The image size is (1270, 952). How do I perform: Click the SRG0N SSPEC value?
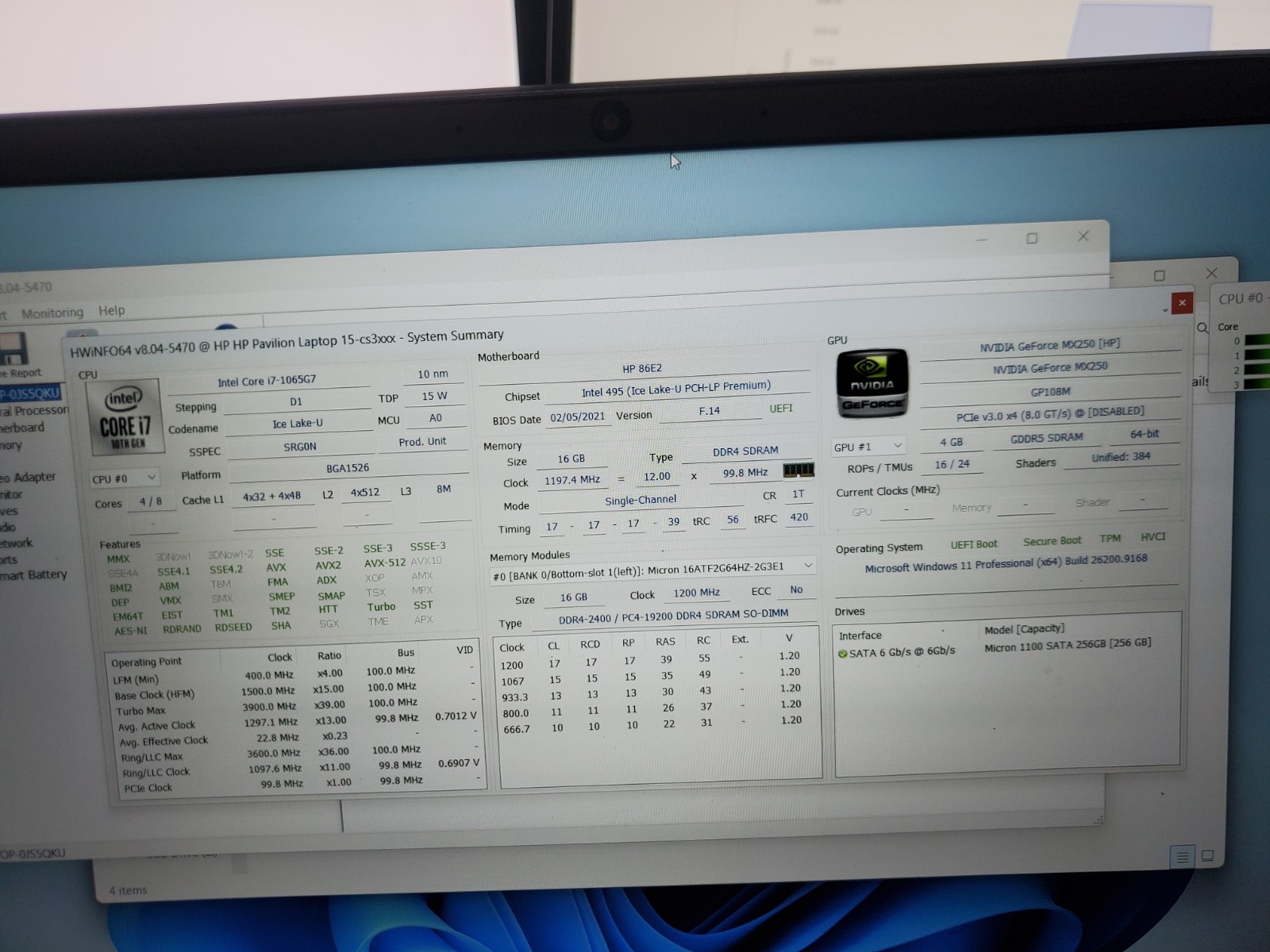(x=300, y=447)
